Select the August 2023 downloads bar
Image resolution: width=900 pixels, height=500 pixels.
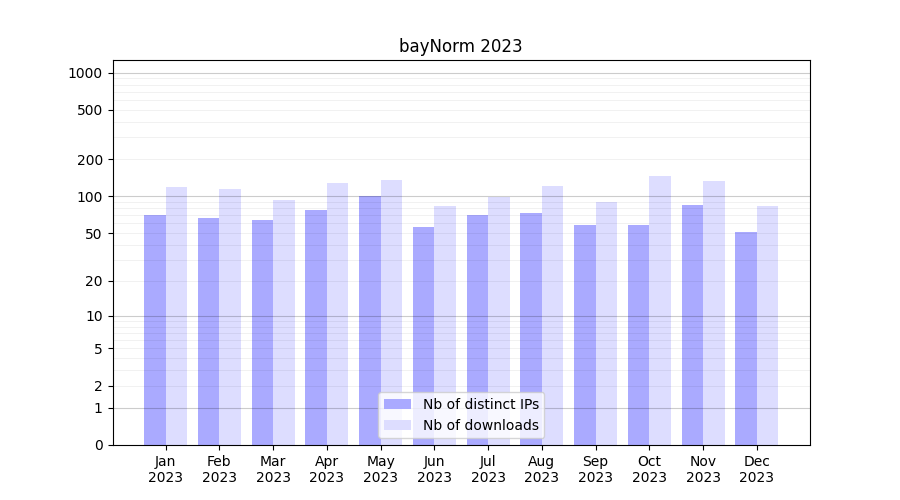[552, 315]
